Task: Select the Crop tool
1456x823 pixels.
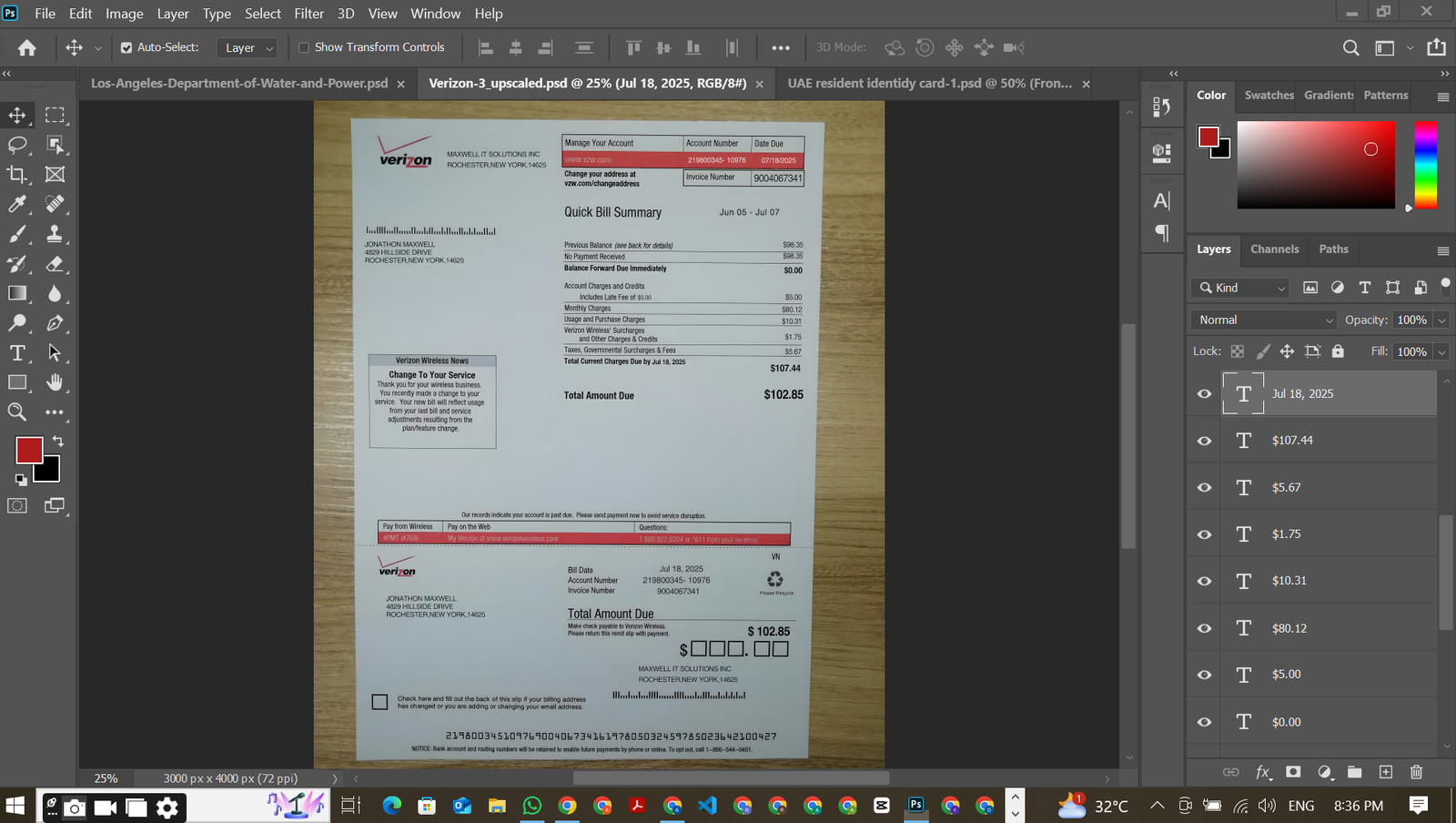Action: pos(17,174)
